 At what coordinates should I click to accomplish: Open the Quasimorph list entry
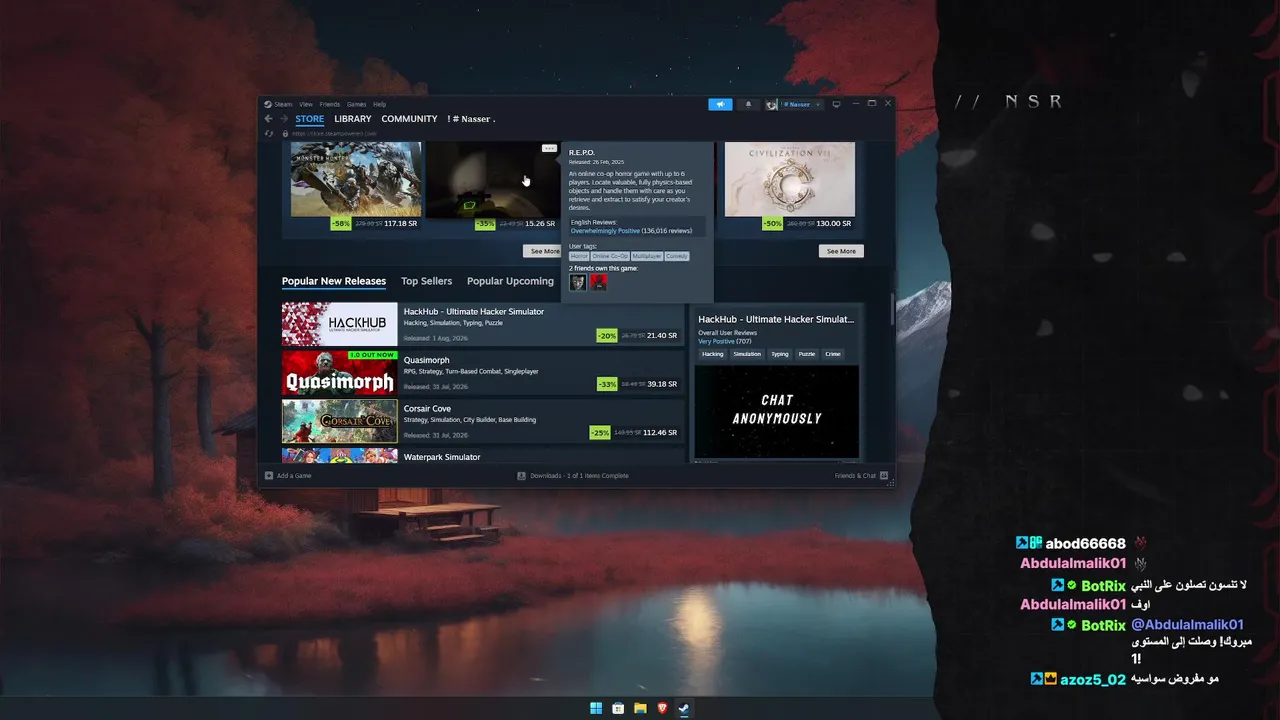click(x=483, y=373)
